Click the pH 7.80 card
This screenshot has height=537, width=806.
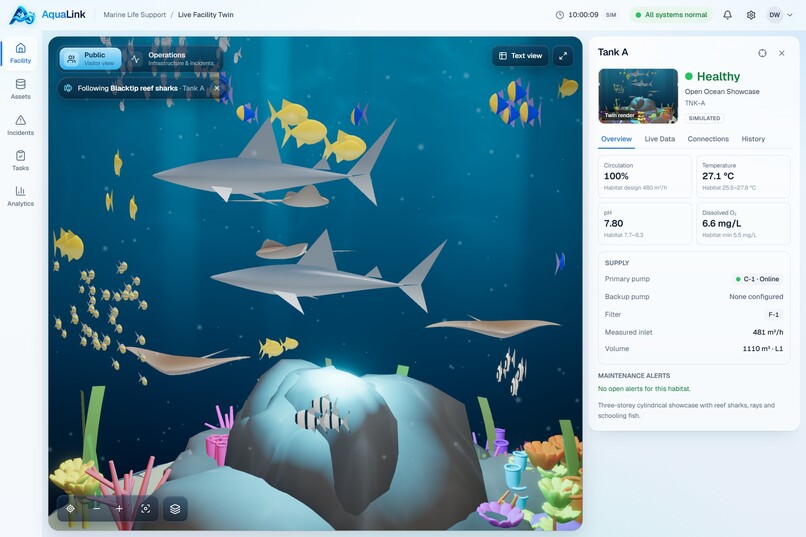645,224
